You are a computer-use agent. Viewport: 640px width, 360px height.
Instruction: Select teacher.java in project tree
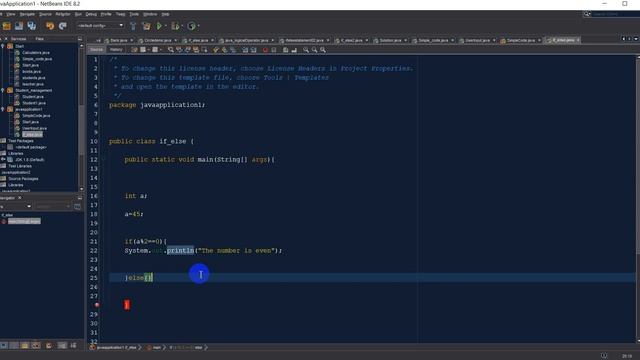(33, 84)
